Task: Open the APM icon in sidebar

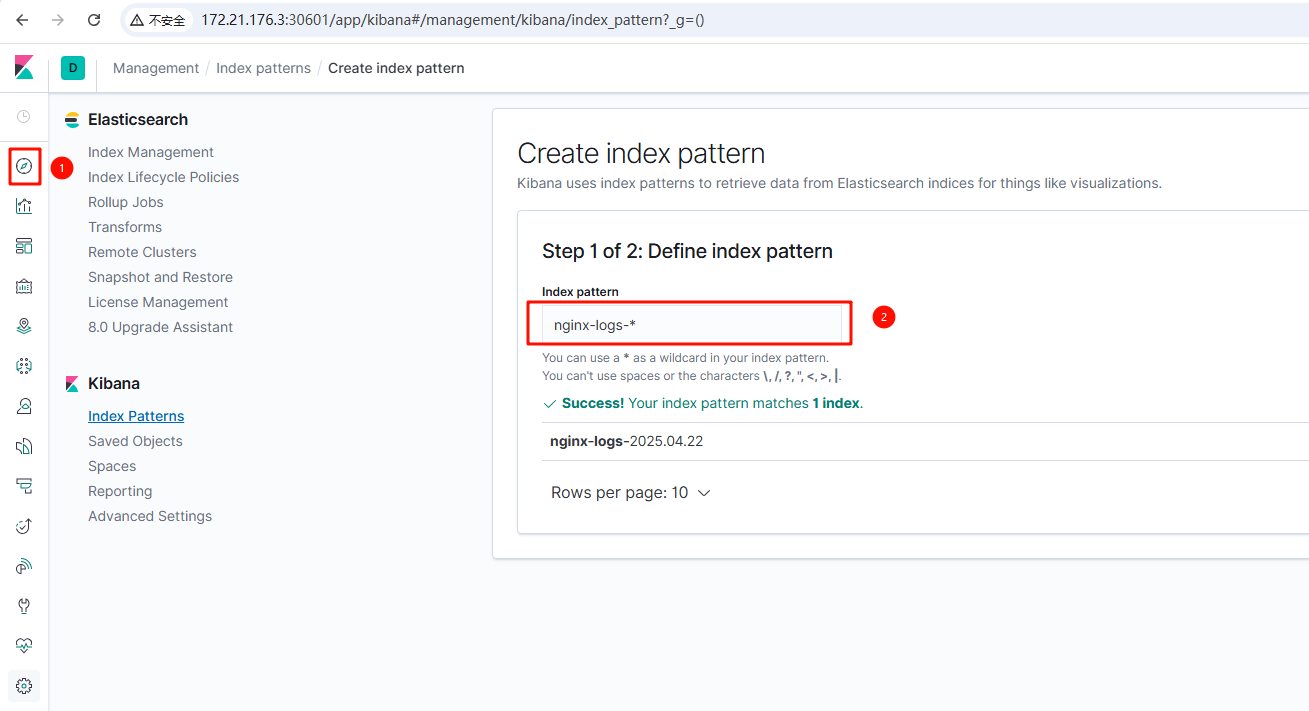Action: (x=24, y=486)
